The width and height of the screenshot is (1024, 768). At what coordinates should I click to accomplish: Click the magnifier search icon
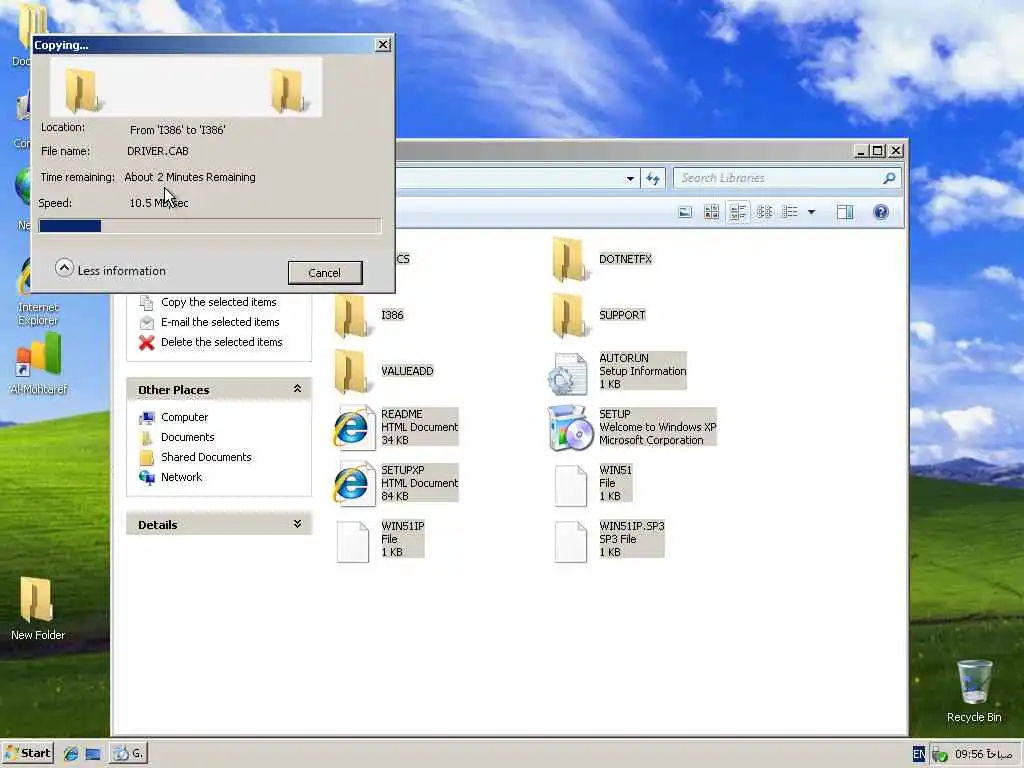(x=889, y=178)
